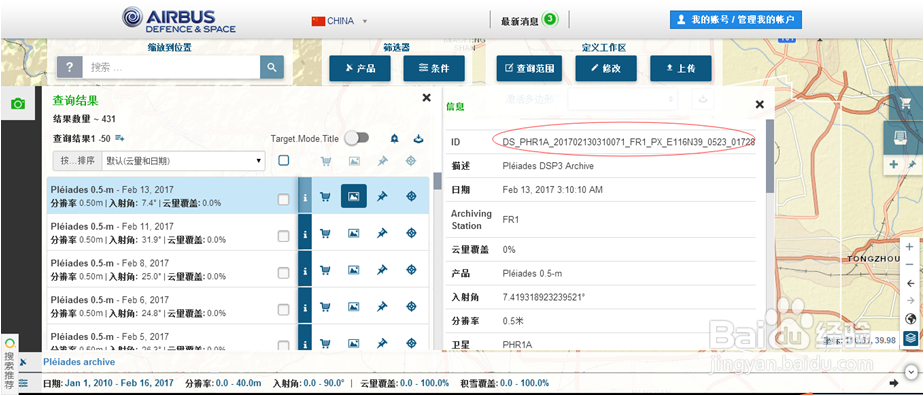Viewport: 924px width, 396px height.
Task: Click the 上传 button
Action: (x=681, y=68)
